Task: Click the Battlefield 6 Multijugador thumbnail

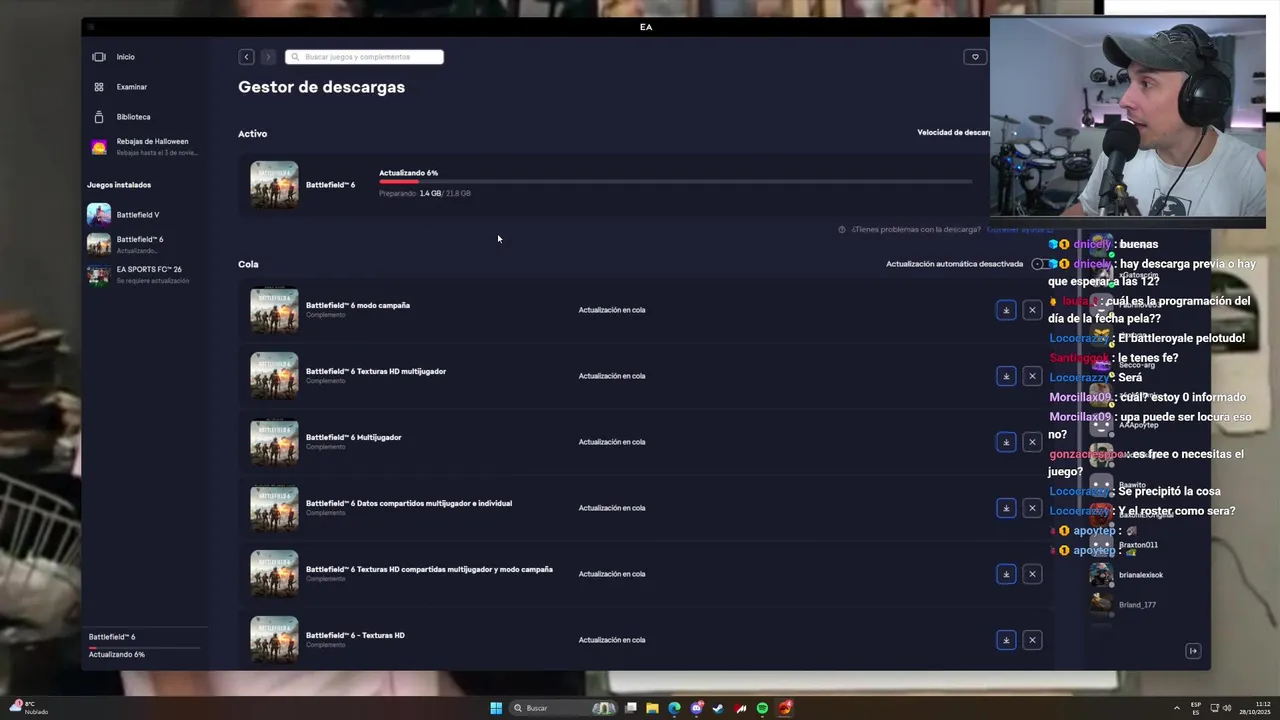Action: click(274, 442)
